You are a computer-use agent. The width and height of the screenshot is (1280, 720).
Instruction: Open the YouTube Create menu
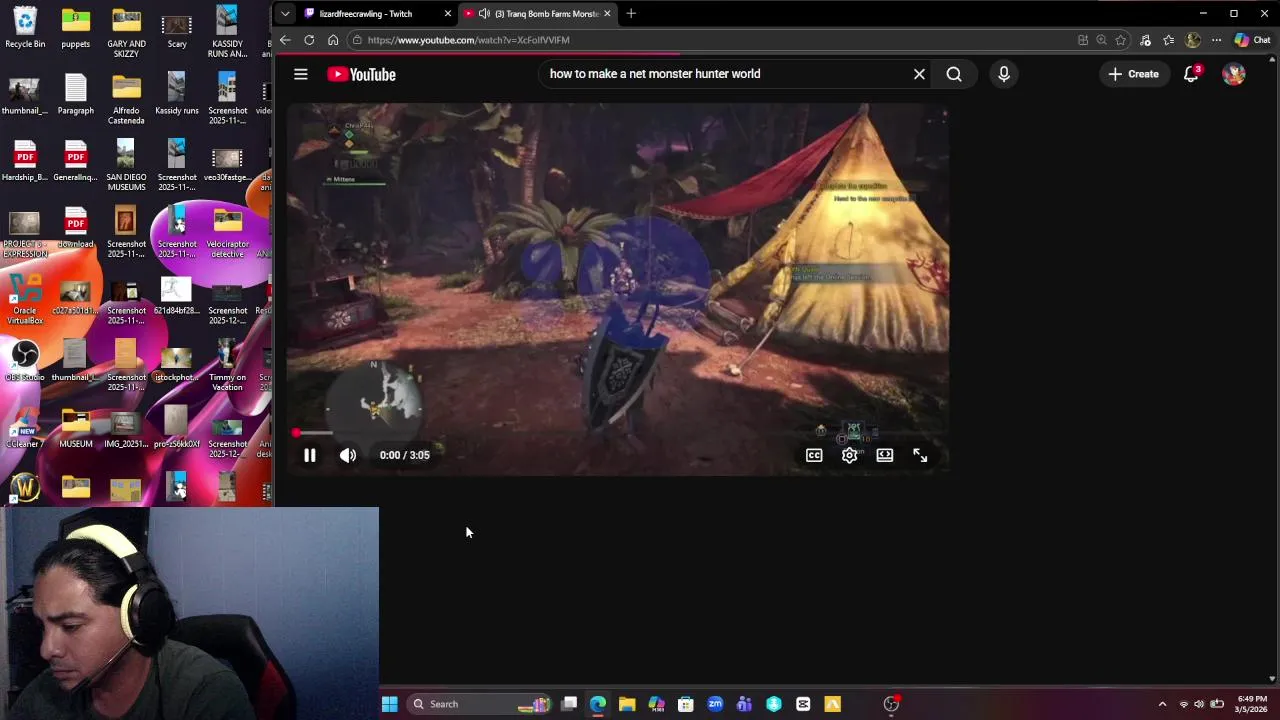1133,74
